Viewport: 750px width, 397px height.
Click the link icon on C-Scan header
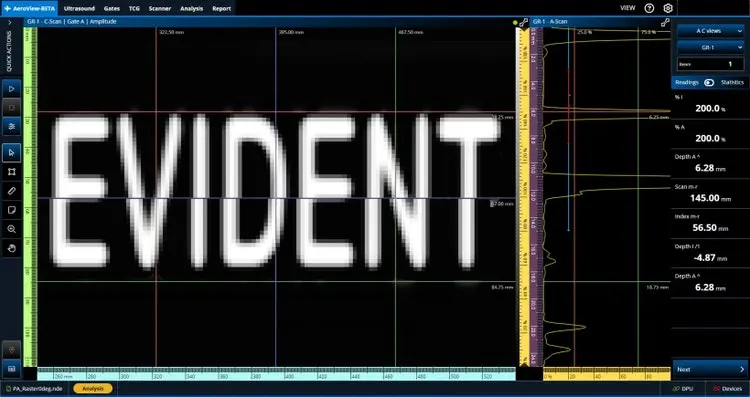pyautogui.click(x=524, y=22)
